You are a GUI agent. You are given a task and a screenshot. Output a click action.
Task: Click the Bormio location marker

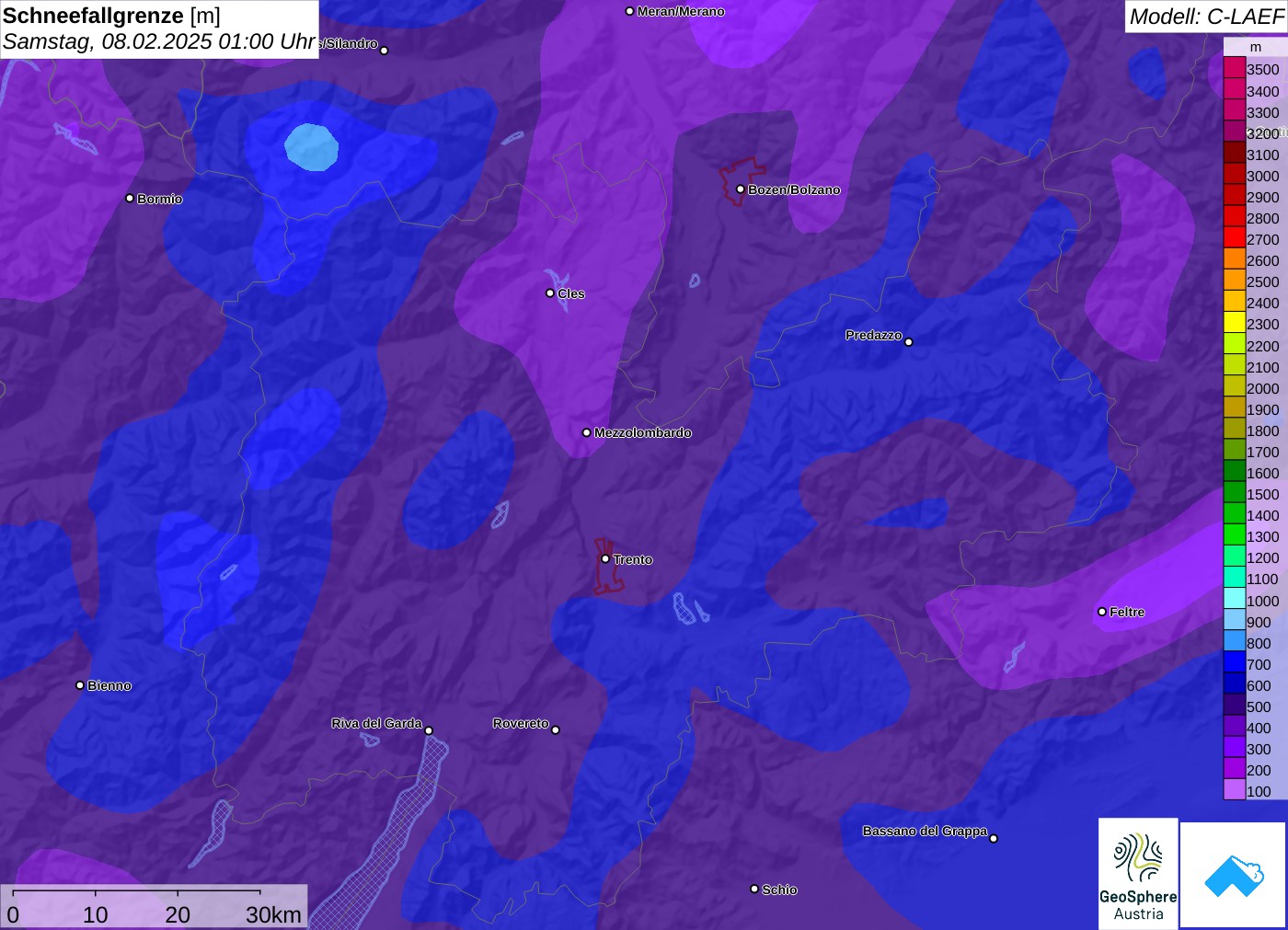(130, 198)
